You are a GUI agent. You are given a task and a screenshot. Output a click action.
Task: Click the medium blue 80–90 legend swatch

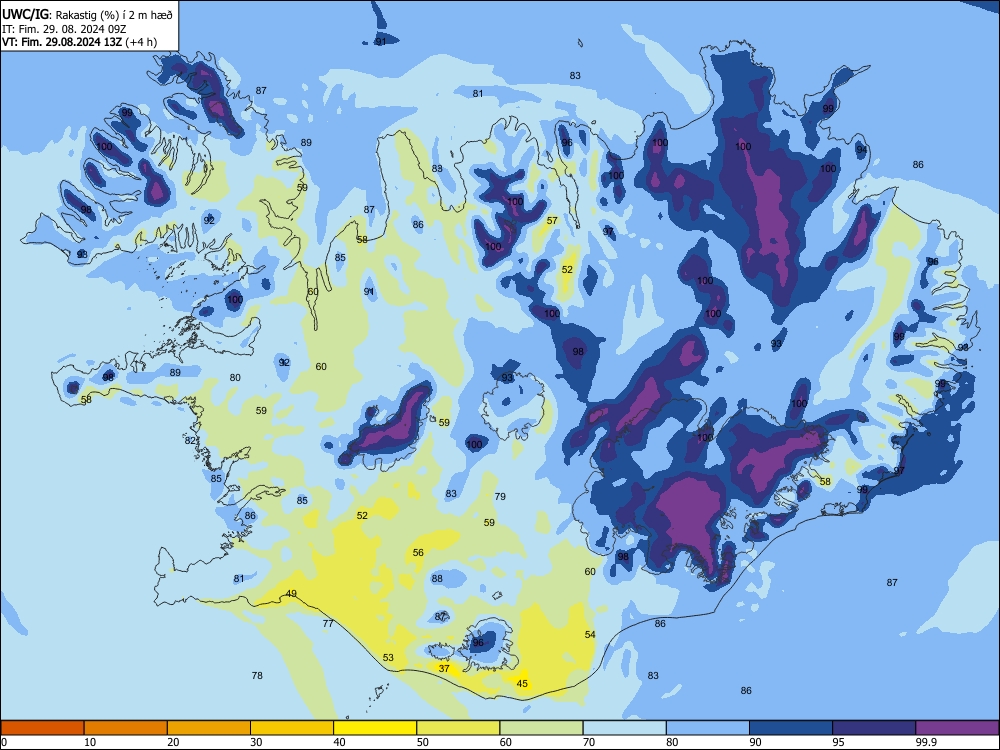pyautogui.click(x=707, y=728)
